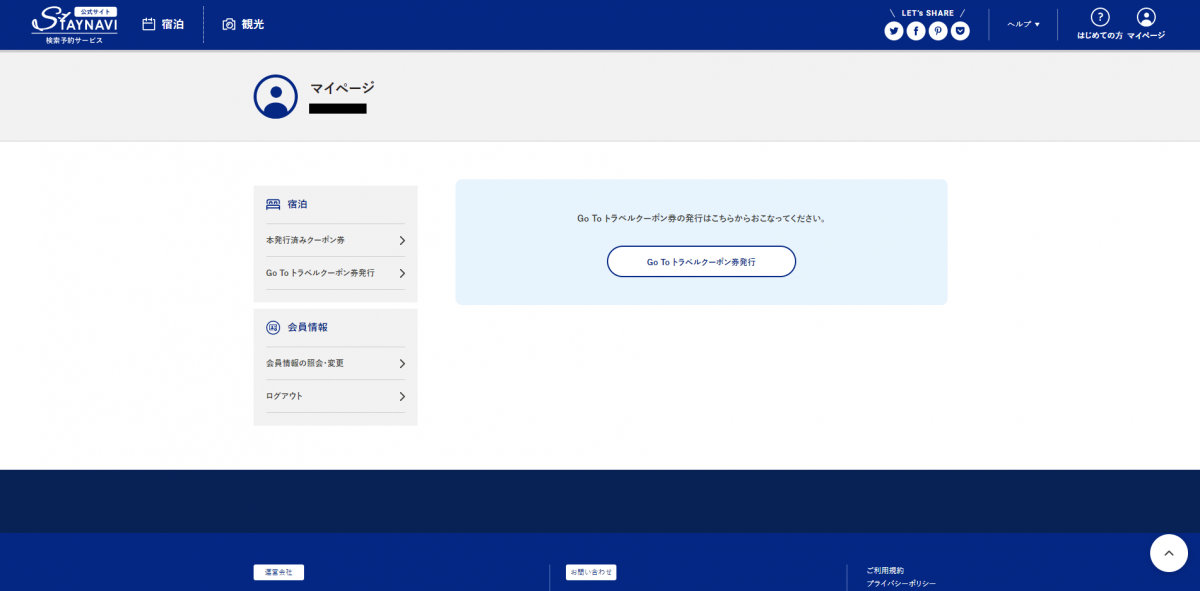This screenshot has height=591, width=1200.
Task: Share page via Pocket icon
Action: coord(960,31)
